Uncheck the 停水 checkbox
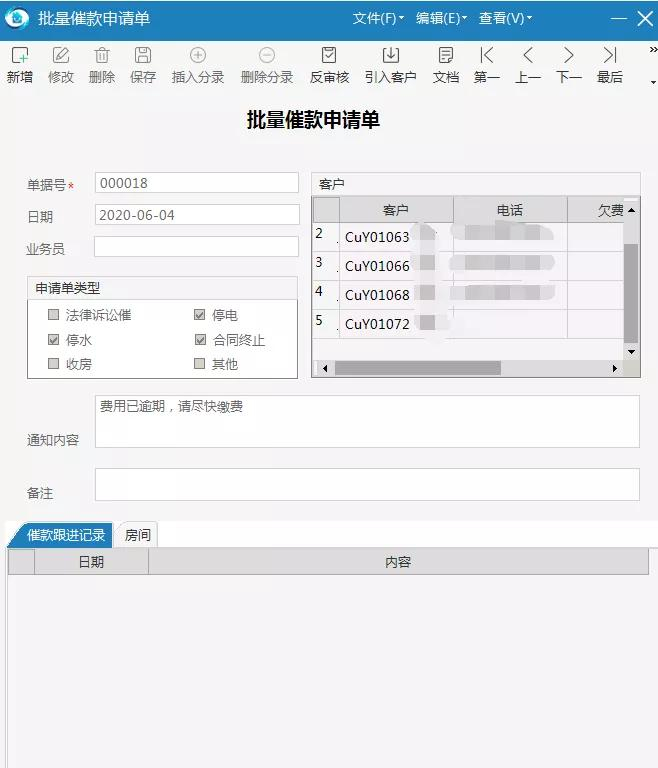 pyautogui.click(x=54, y=339)
